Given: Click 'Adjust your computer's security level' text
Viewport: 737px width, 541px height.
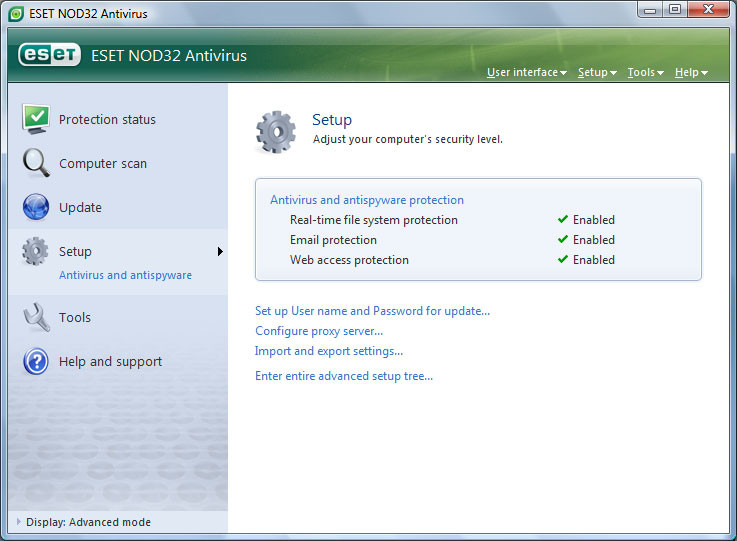Looking at the screenshot, I should click(408, 139).
